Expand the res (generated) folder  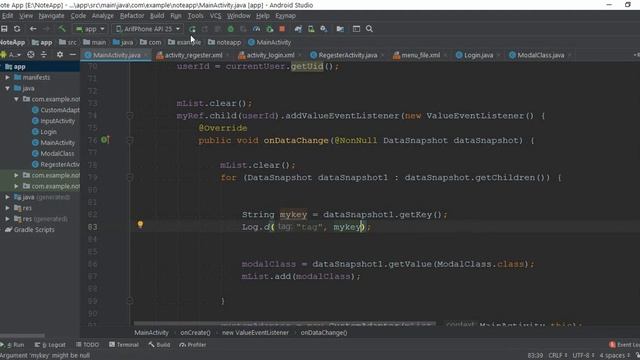[7, 219]
